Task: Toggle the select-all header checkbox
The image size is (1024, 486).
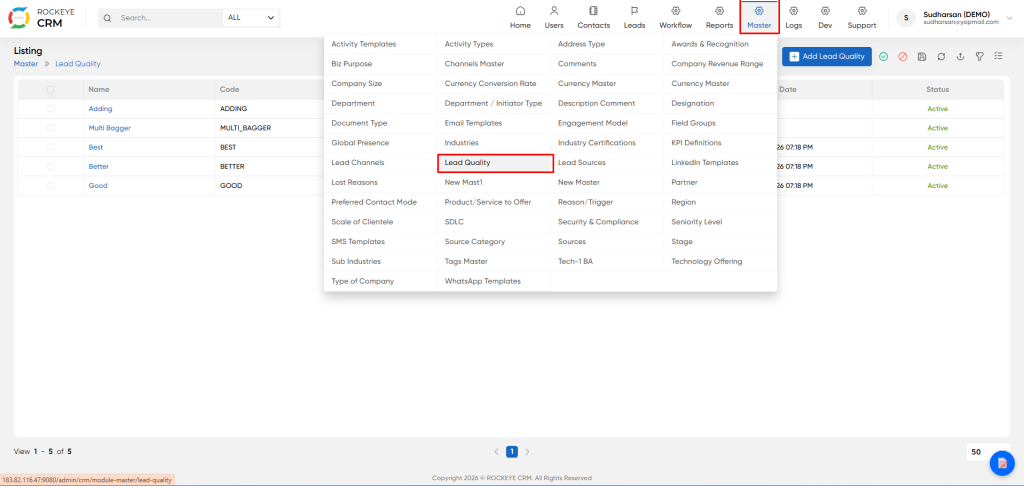Action: pos(51,89)
